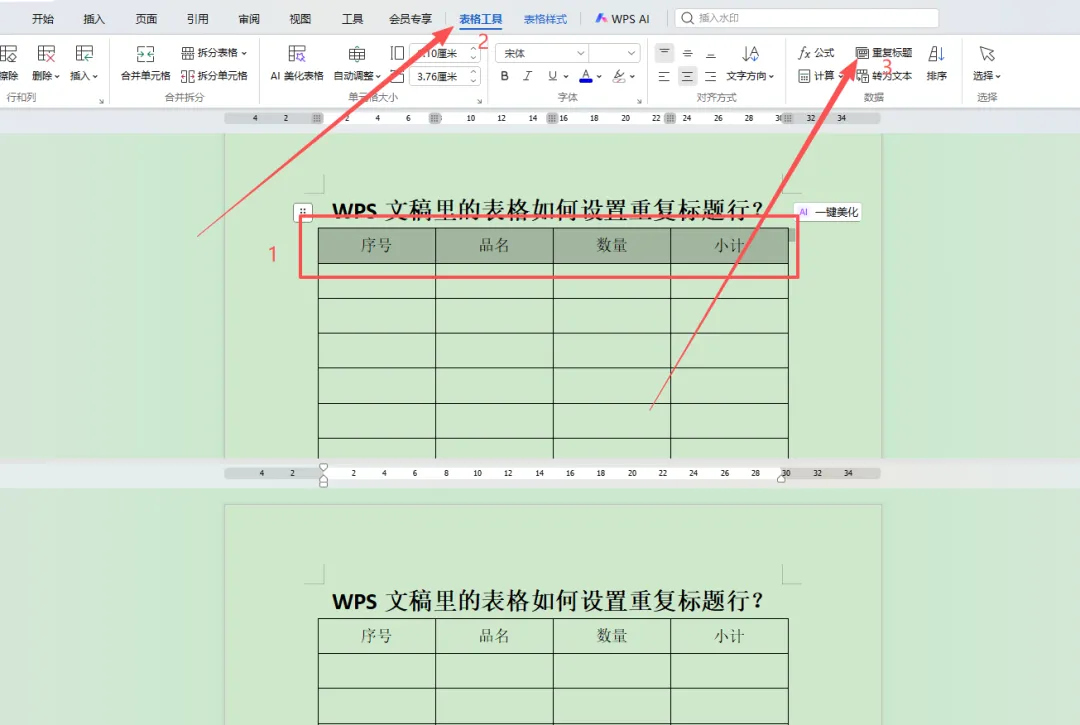1080x725 pixels.
Task: Open the 插入 ribbon tab
Action: pos(94,19)
